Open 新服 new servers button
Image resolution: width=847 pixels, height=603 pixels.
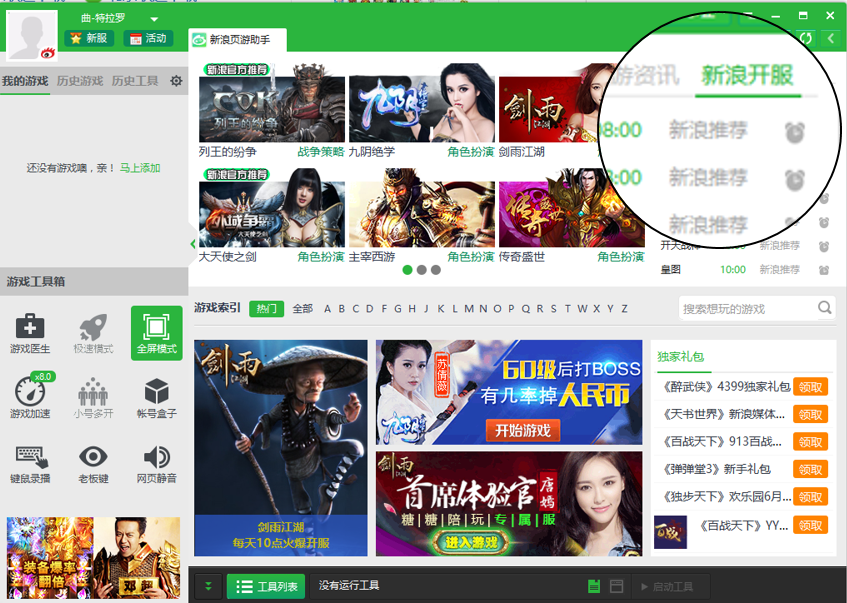coord(89,38)
